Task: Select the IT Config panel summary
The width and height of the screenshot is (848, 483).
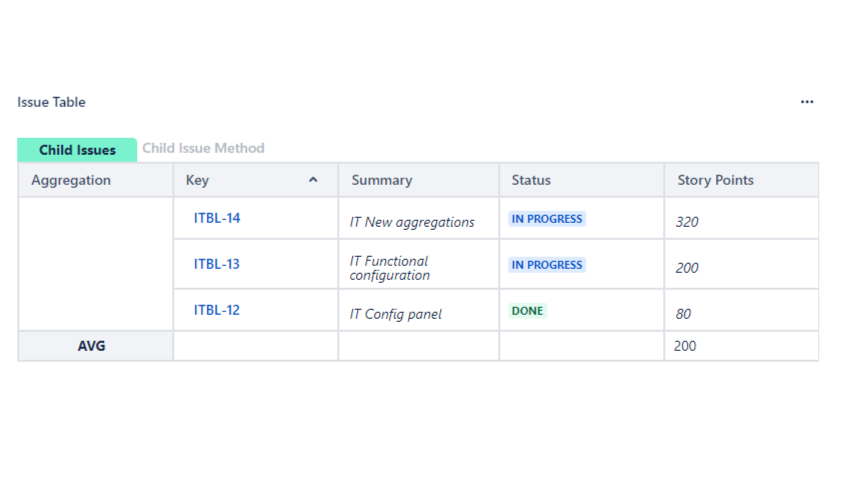Action: tap(396, 314)
